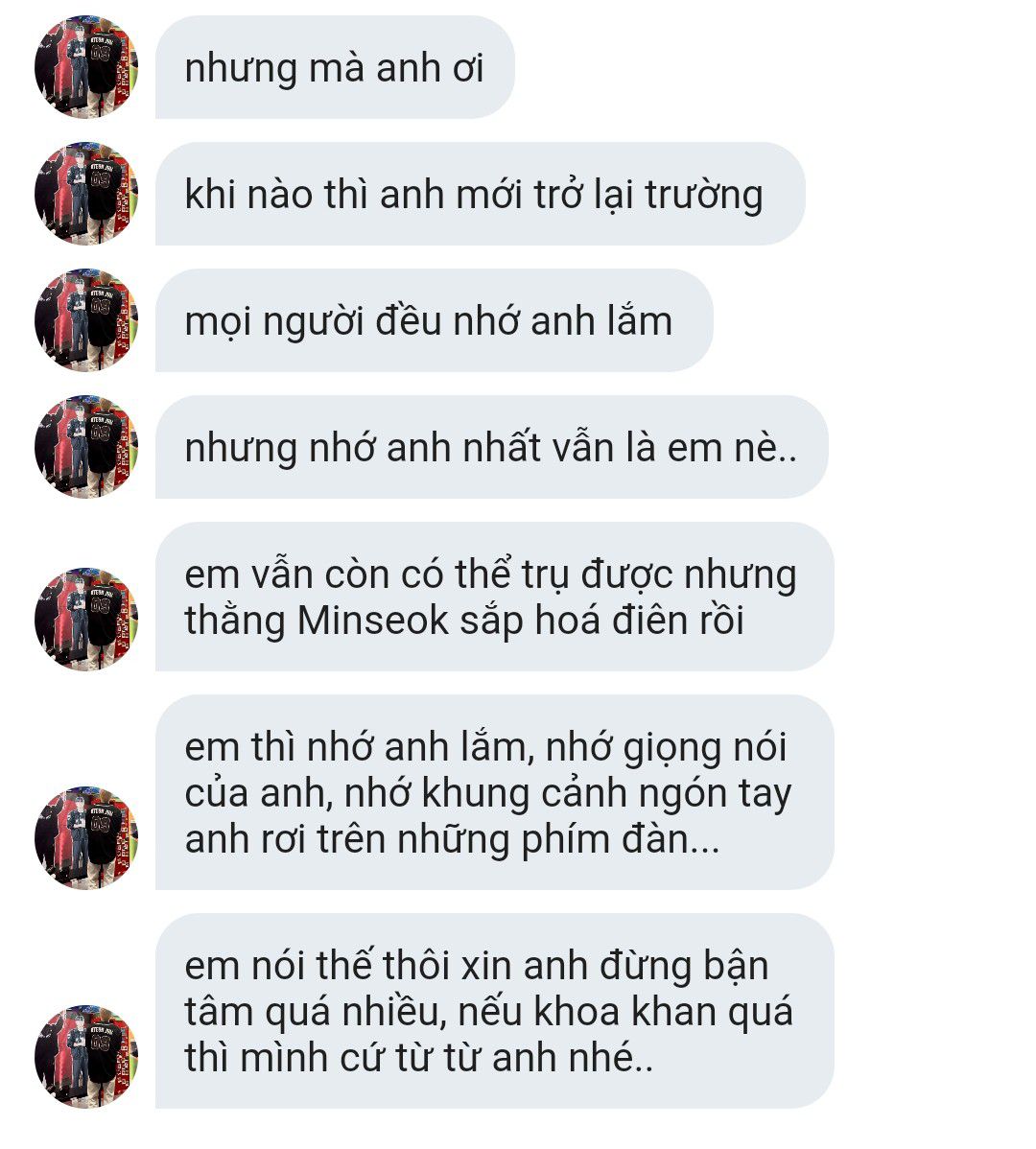The height and width of the screenshot is (1149, 1036).
Task: Select the words "khoa khan quá" in last bubble
Action: (663, 1013)
